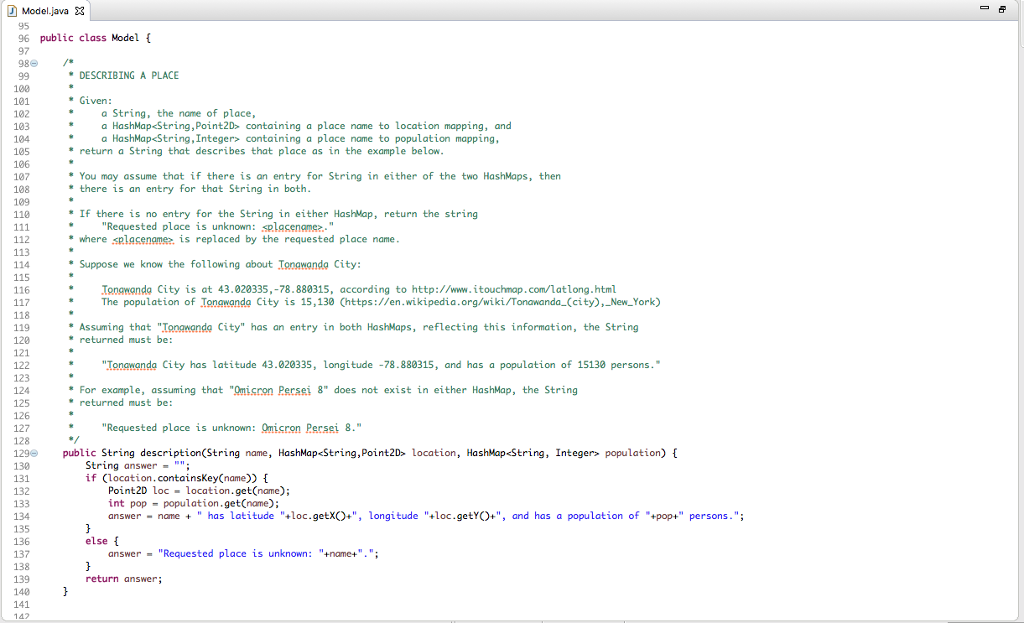
Task: Maximize the editor area using the restore icon
Action: [1001, 8]
